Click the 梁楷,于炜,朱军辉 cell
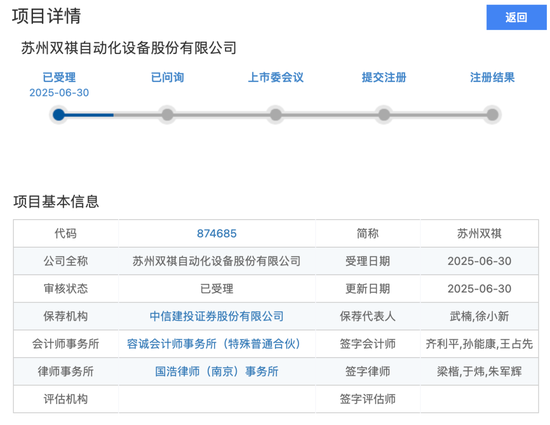The width and height of the screenshot is (550, 425). [x=479, y=371]
